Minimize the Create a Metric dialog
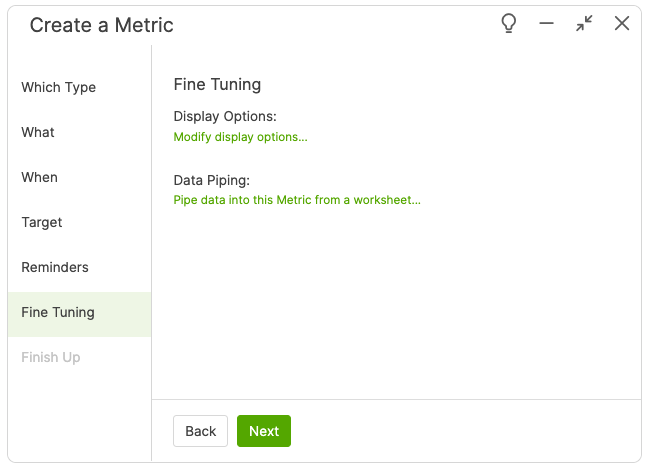The height and width of the screenshot is (468, 649). [x=546, y=24]
